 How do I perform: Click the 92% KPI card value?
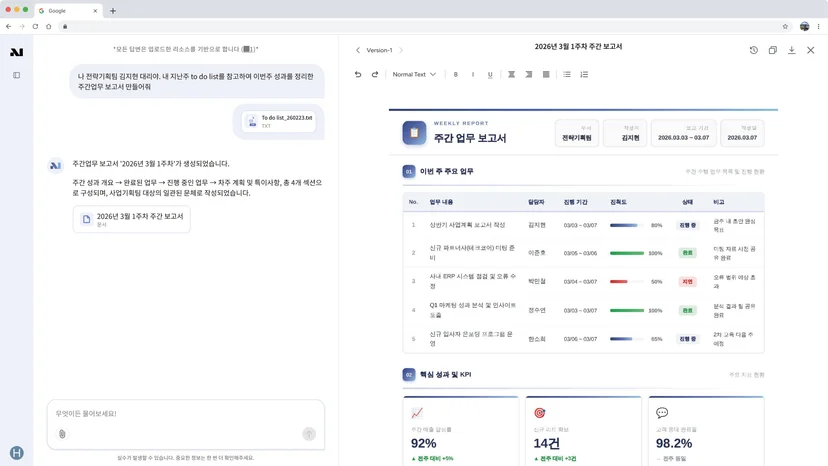pyautogui.click(x=424, y=443)
